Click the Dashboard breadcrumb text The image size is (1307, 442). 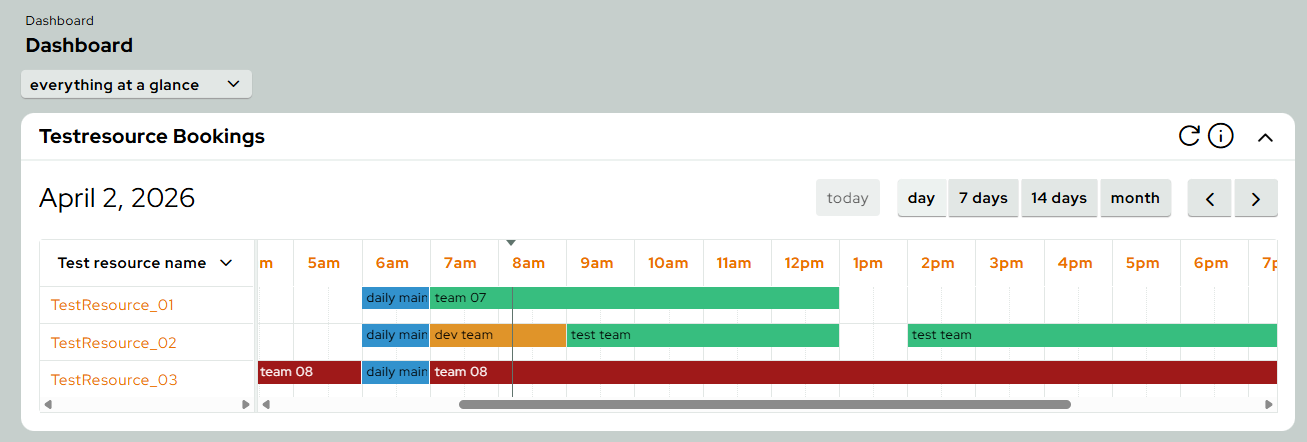click(x=60, y=20)
